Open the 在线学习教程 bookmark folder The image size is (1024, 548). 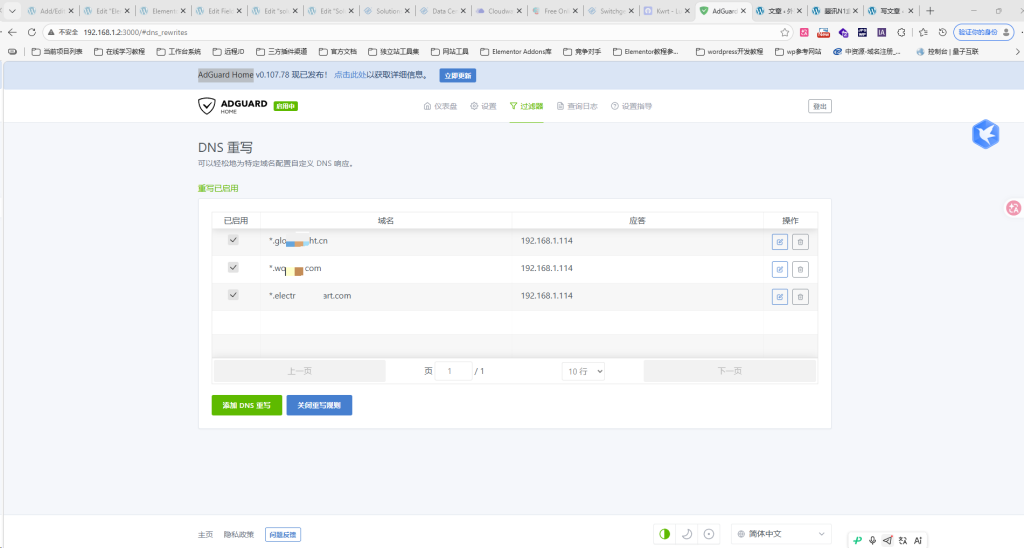click(x=120, y=52)
